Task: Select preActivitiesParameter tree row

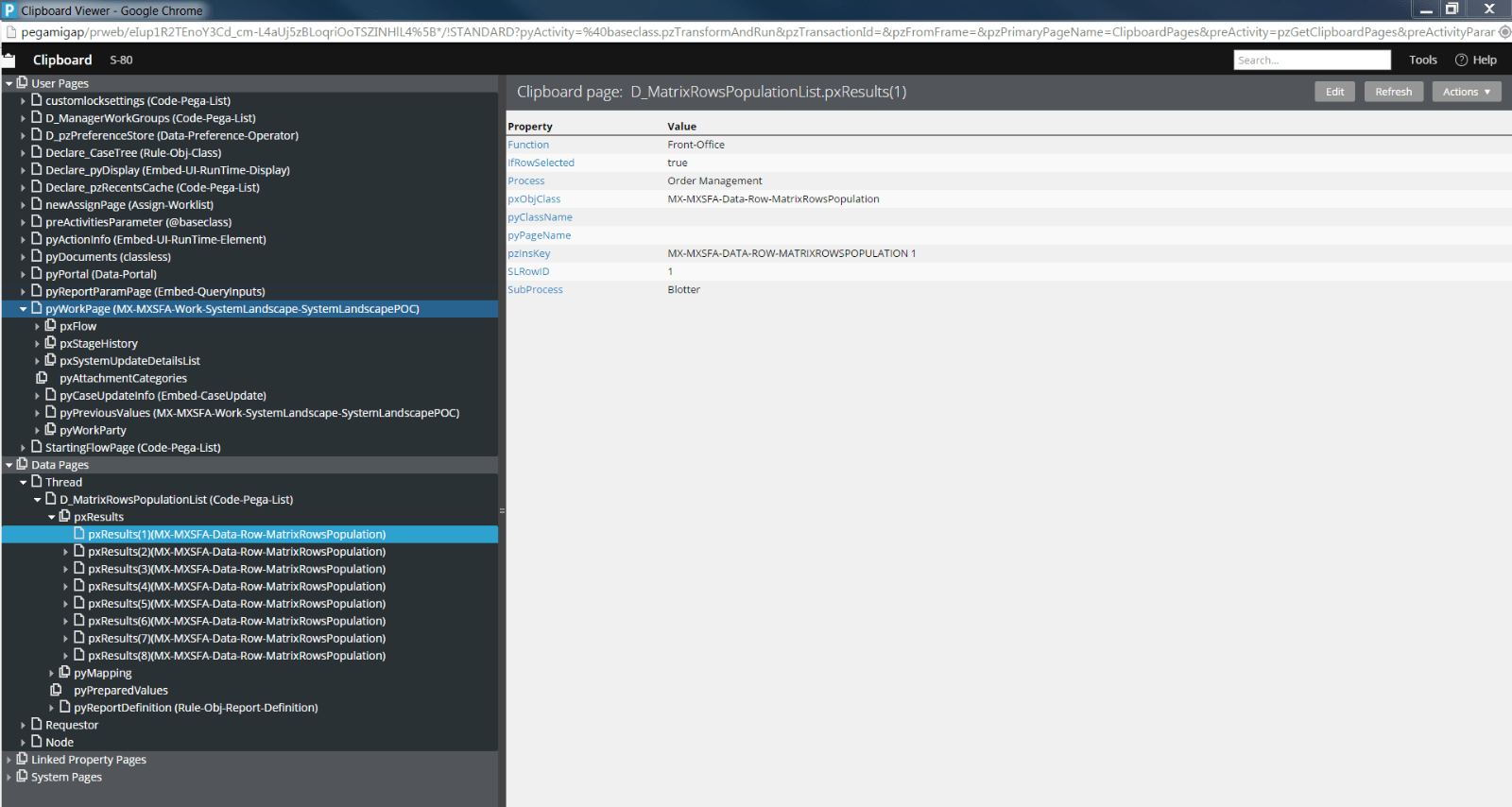Action: point(249,222)
